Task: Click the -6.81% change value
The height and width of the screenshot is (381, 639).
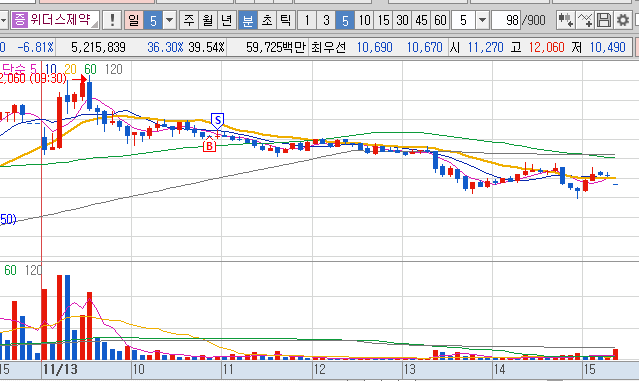Action: [35, 48]
